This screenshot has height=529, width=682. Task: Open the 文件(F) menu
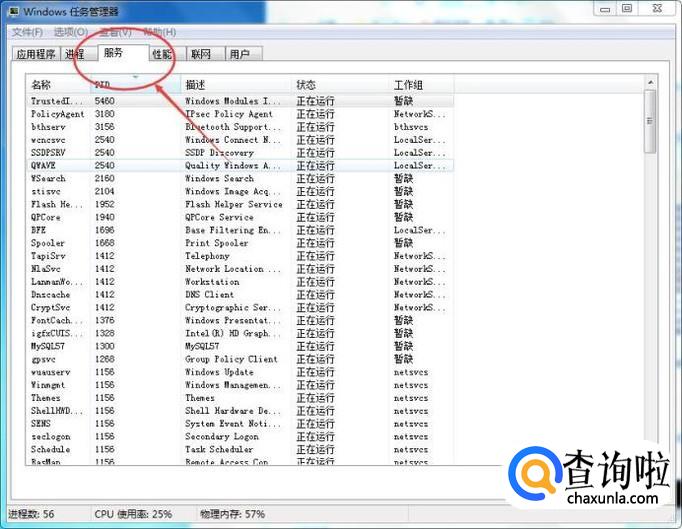click(x=27, y=32)
